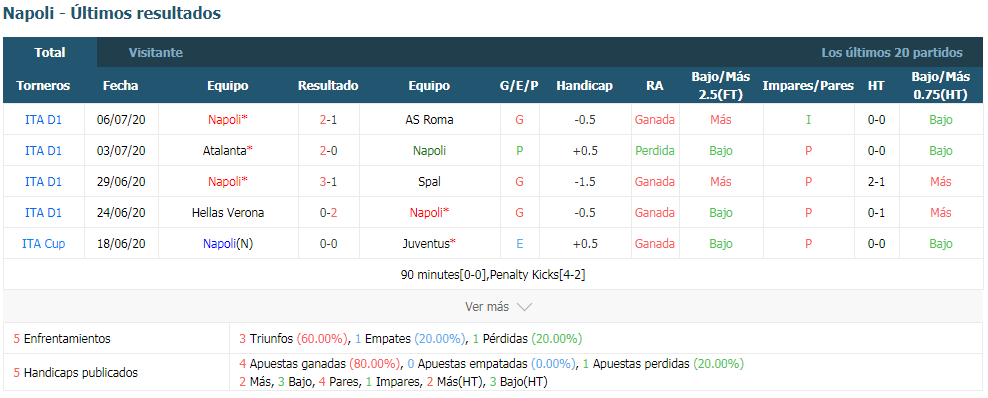Click the Atalanta team name
This screenshot has height=398, width=988.
point(224,151)
